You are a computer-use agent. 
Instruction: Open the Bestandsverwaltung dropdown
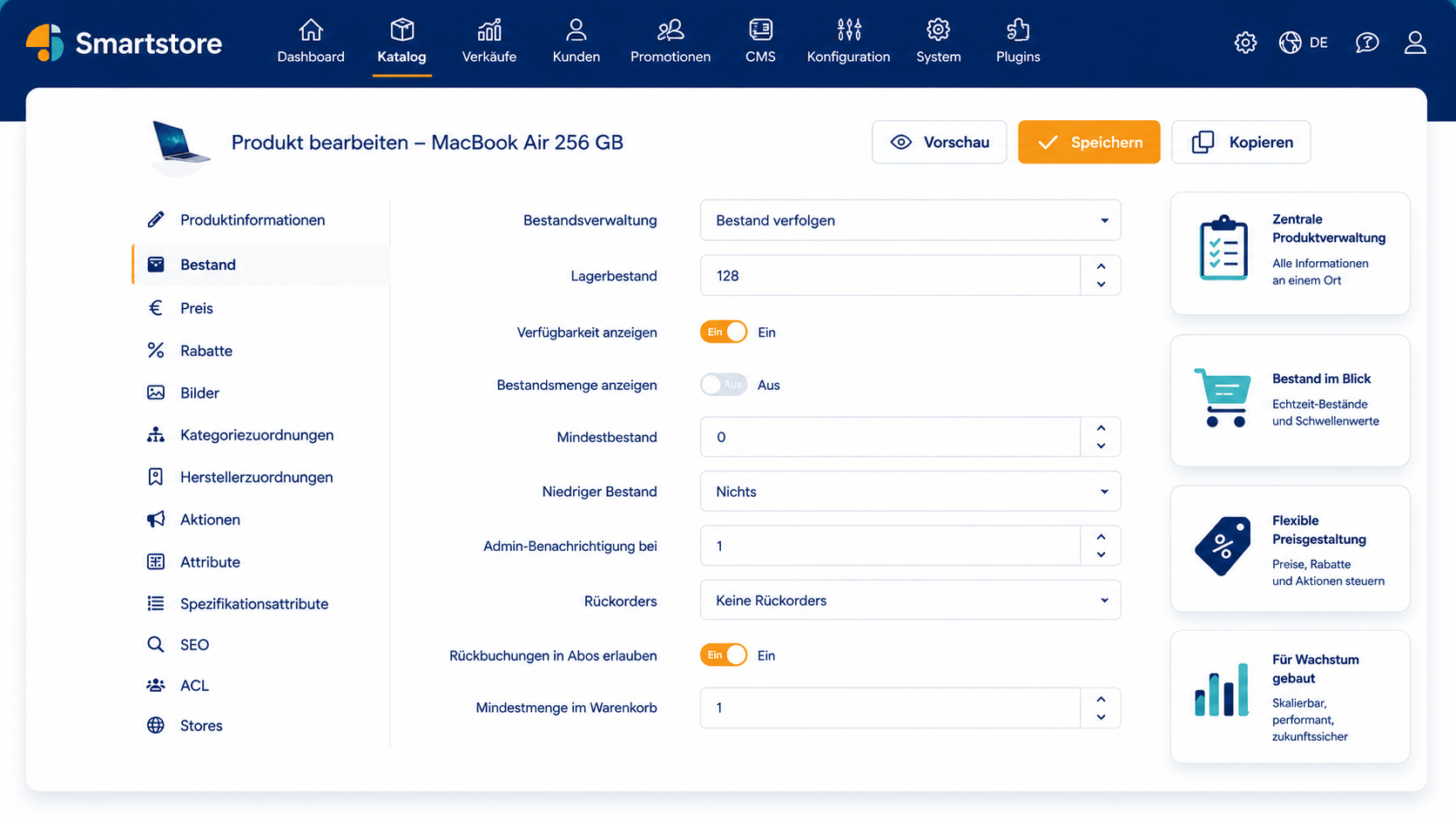pos(910,220)
